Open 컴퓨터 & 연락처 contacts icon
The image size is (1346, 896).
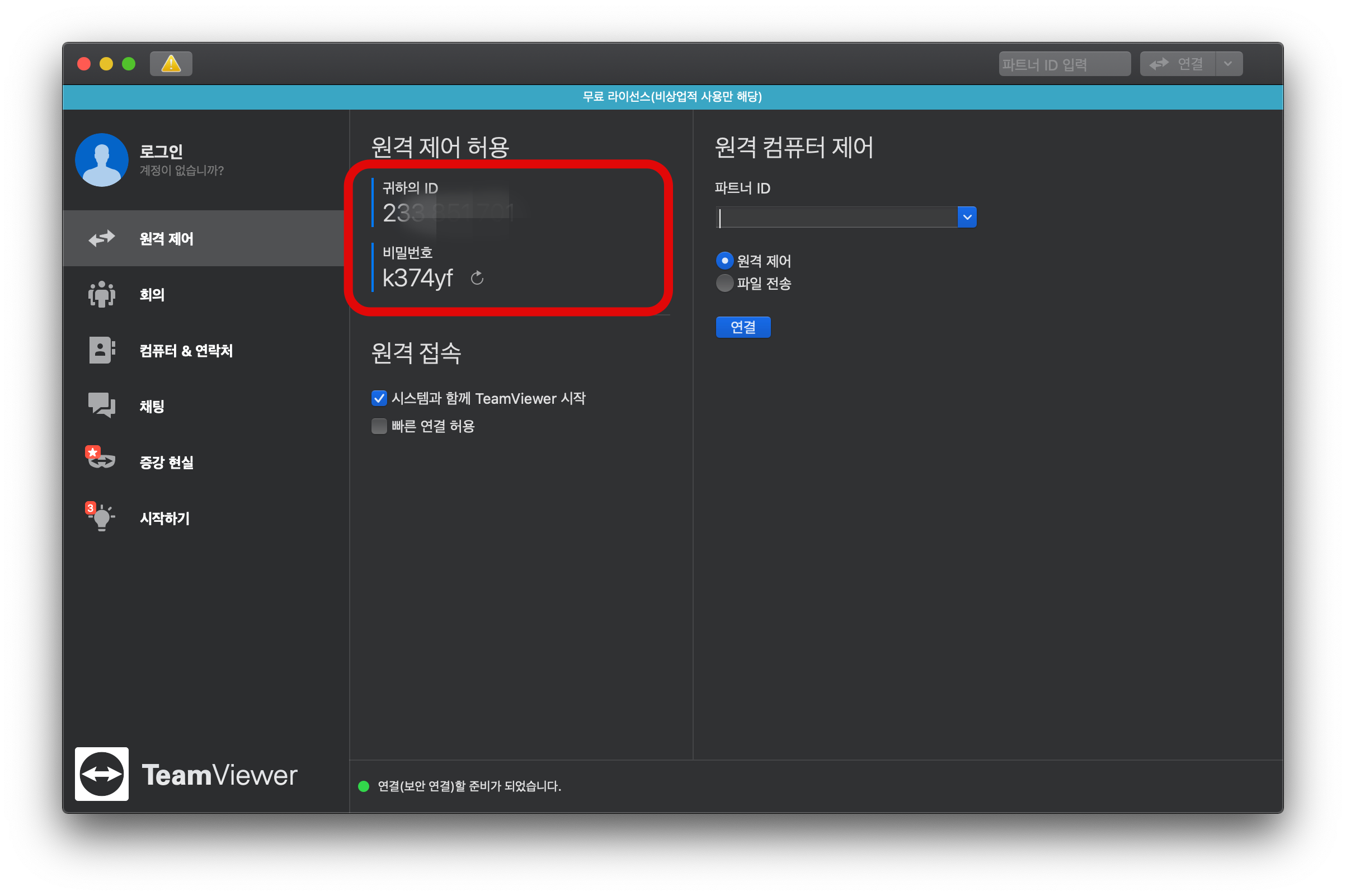pyautogui.click(x=102, y=350)
